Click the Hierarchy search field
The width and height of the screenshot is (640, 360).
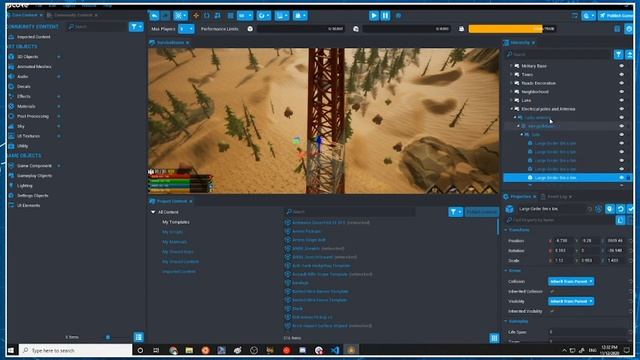558,54
